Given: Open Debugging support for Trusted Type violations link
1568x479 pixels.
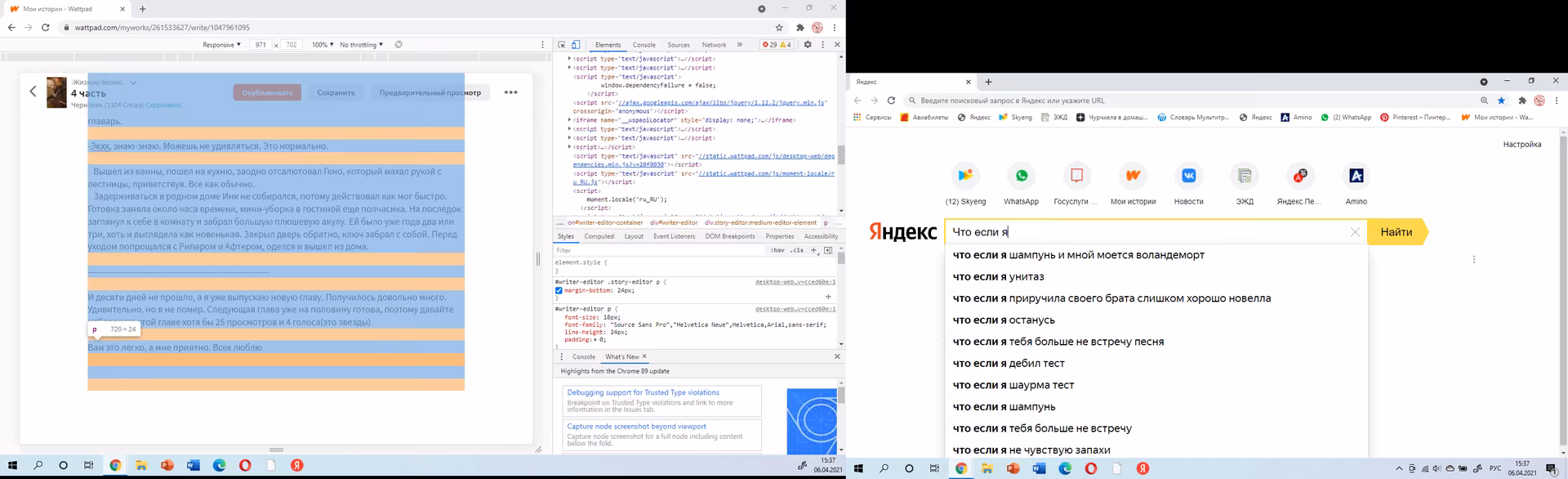Looking at the screenshot, I should coord(643,392).
